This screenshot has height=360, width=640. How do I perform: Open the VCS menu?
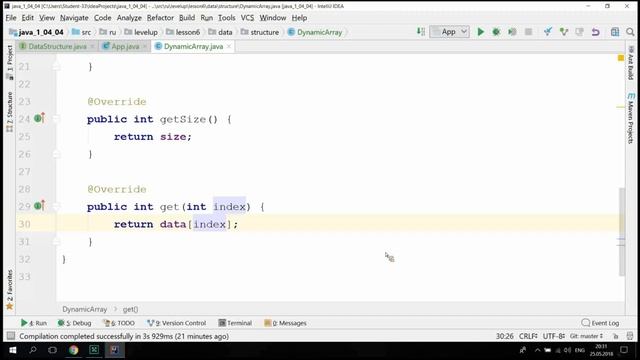247,18
